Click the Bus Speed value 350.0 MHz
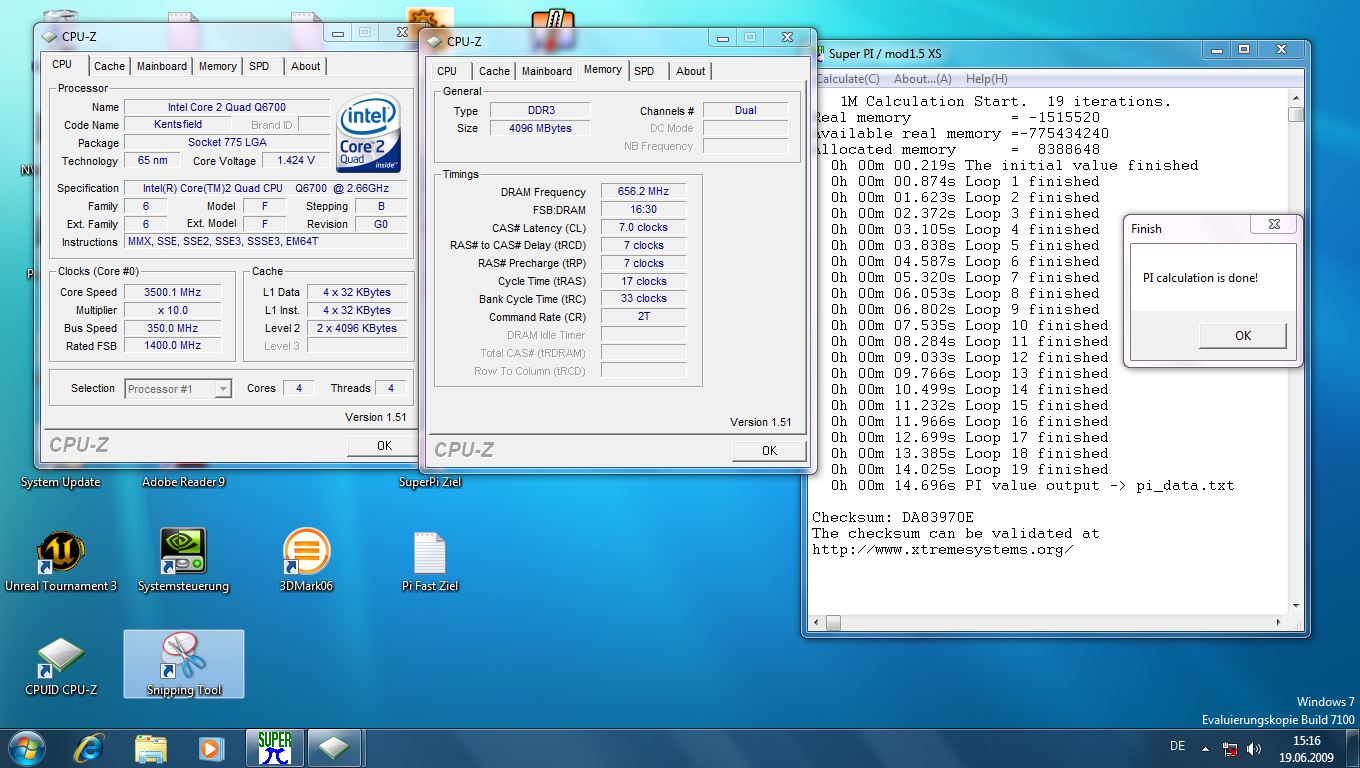This screenshot has width=1360, height=768. (172, 328)
